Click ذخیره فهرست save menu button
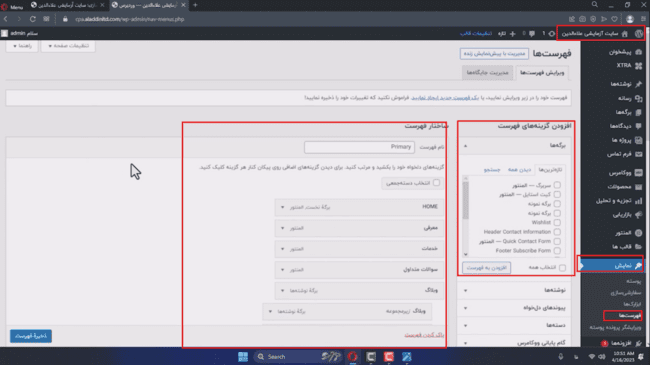Screen dimensions: 650x365 click(x=31, y=336)
